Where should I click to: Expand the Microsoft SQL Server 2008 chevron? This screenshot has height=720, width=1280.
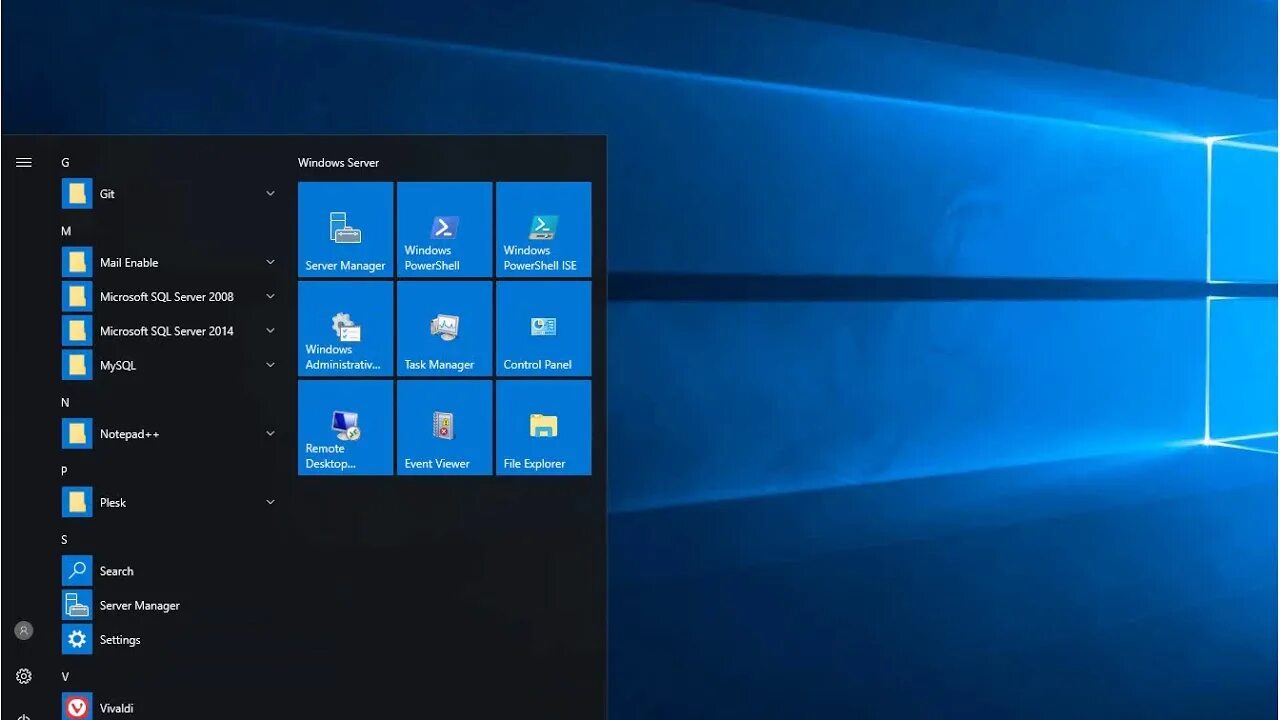coord(270,297)
